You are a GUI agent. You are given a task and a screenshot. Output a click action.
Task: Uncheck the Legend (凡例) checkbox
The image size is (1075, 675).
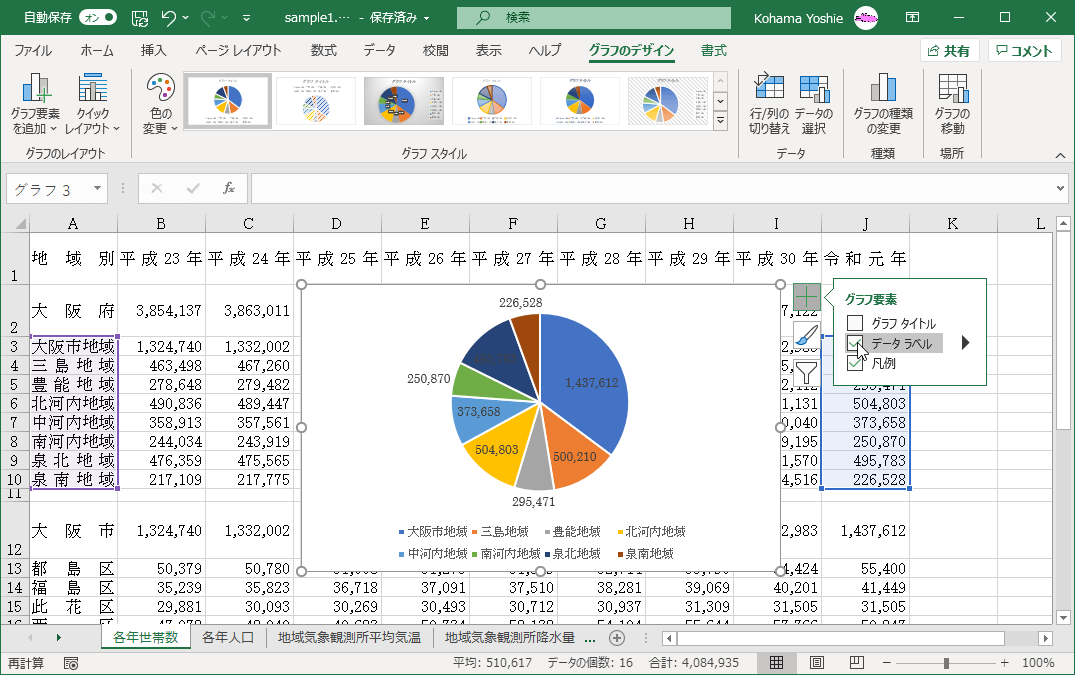854,363
